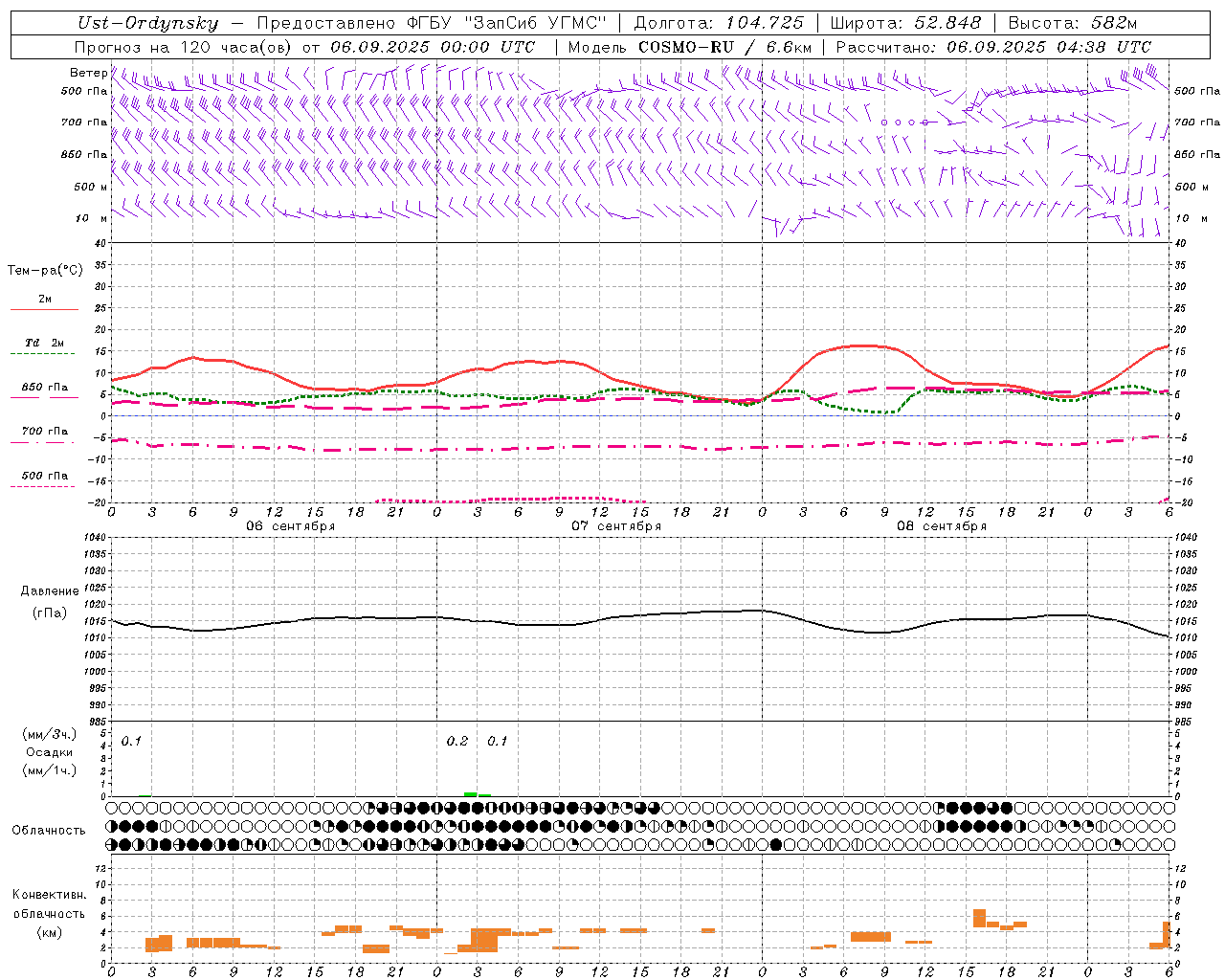Click the Осадки precipitation label

50,752
